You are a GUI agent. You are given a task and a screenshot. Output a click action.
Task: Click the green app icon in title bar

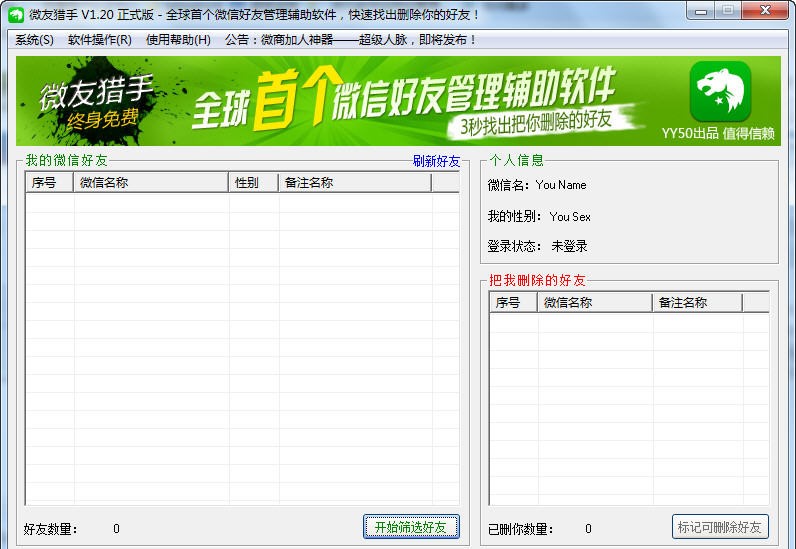pos(16,14)
